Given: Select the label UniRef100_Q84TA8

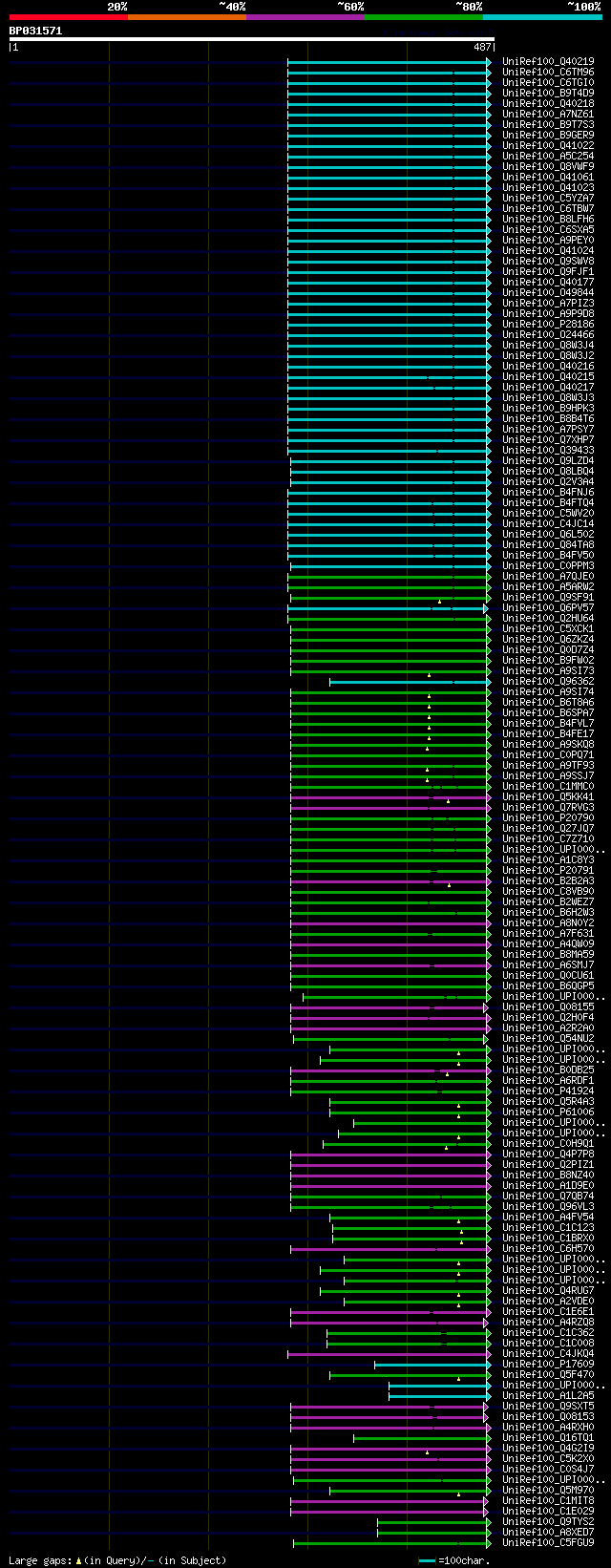Looking at the screenshot, I should (548, 545).
